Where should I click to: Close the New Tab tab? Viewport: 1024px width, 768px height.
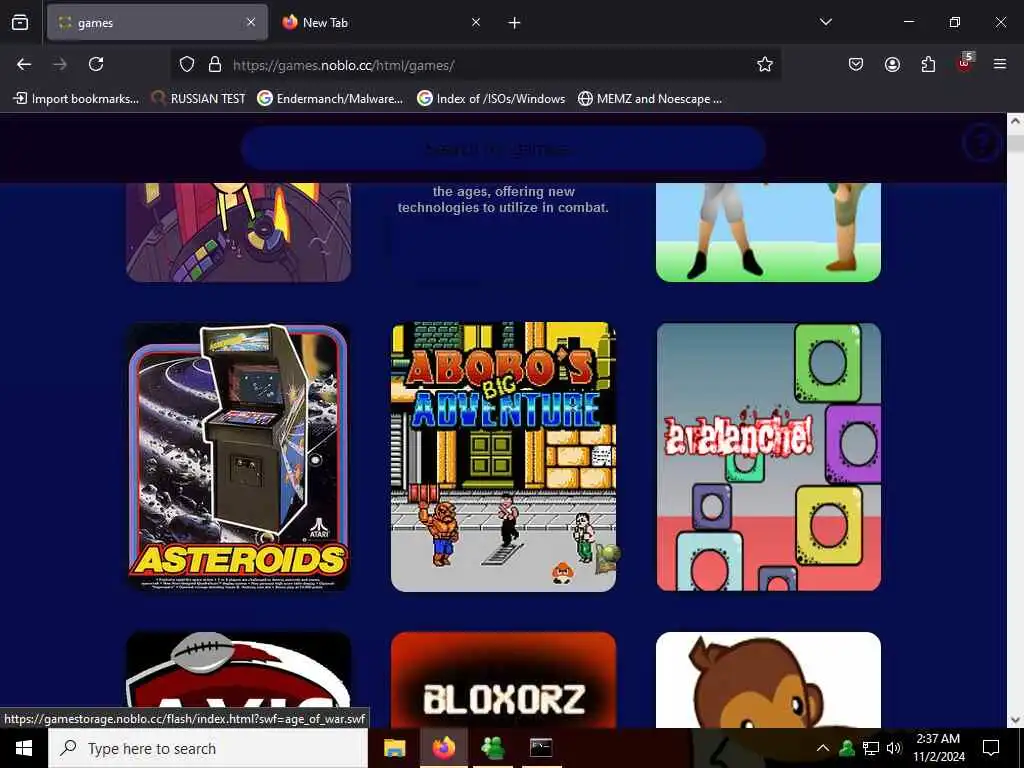pyautogui.click(x=476, y=22)
